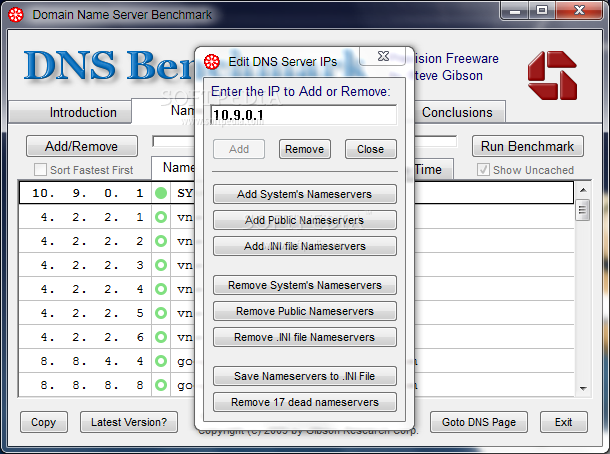The image size is (610, 454).
Task: Click Remove System's Nameservers
Action: tap(305, 285)
